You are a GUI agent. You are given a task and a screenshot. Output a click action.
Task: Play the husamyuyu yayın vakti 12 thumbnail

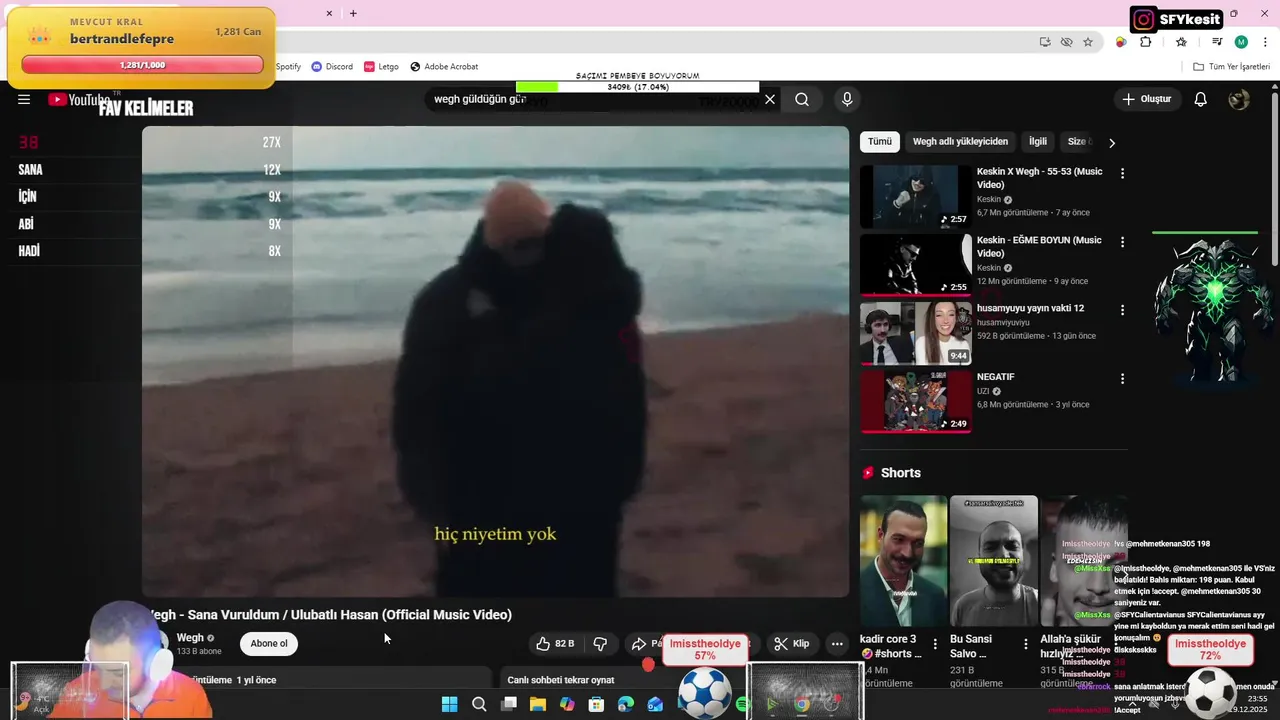tap(915, 334)
